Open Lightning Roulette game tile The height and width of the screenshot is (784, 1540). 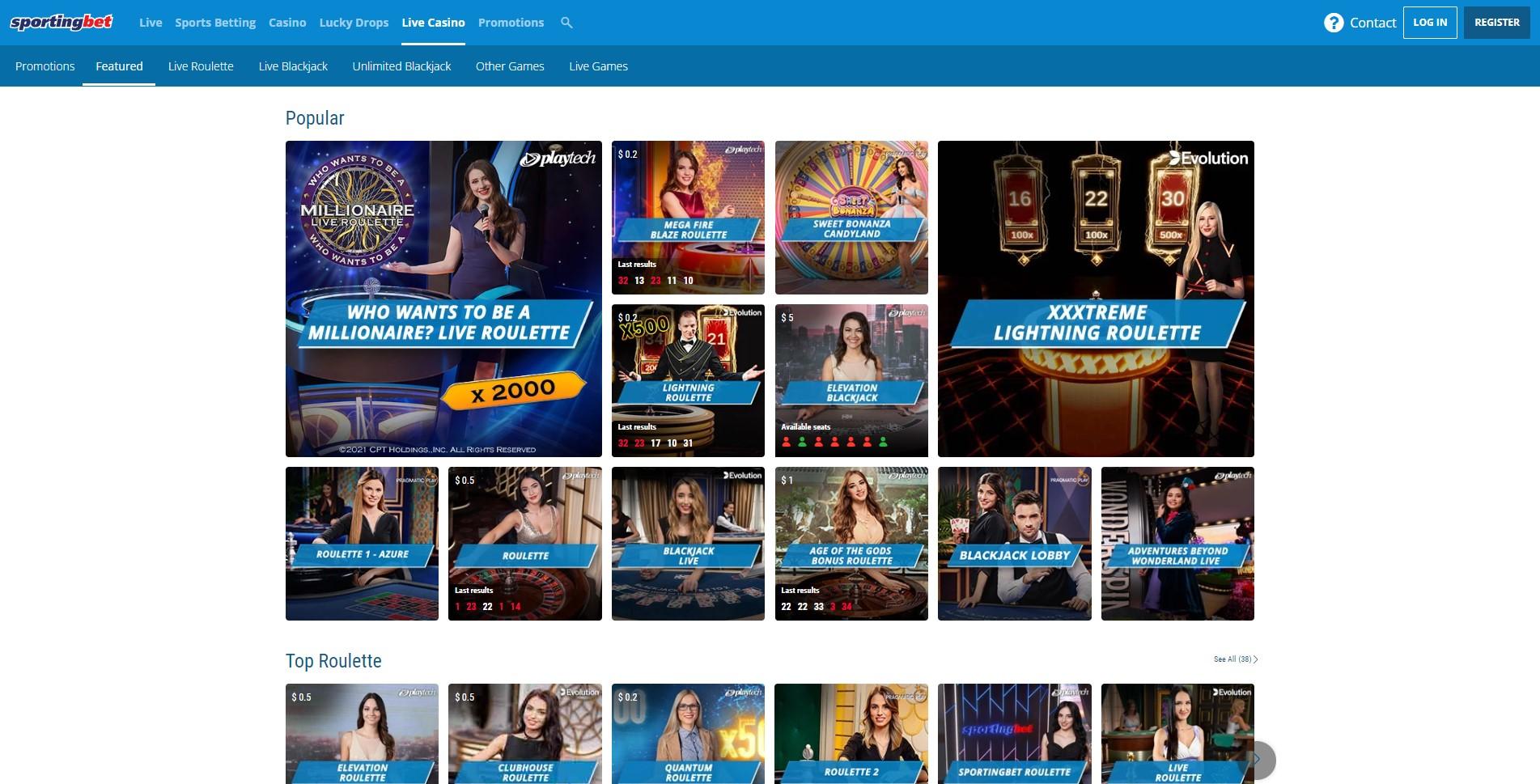(688, 380)
